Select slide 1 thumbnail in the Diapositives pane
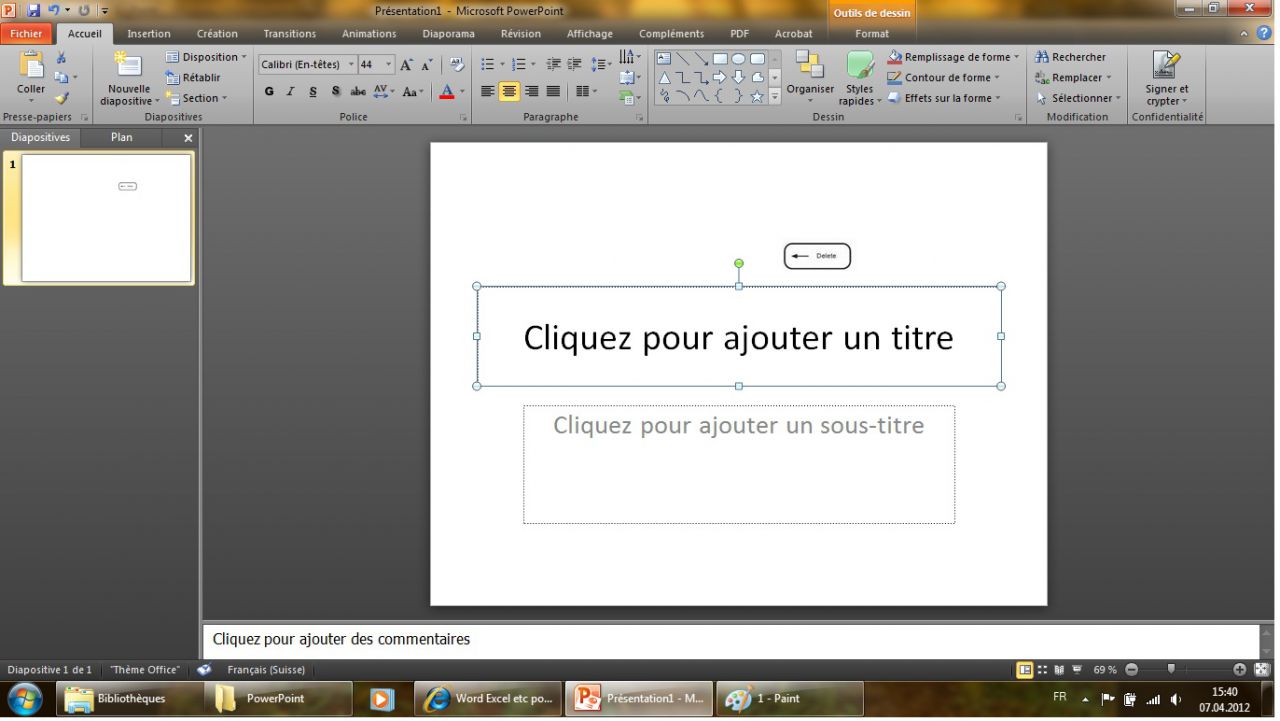The image size is (1280, 721). 106,218
